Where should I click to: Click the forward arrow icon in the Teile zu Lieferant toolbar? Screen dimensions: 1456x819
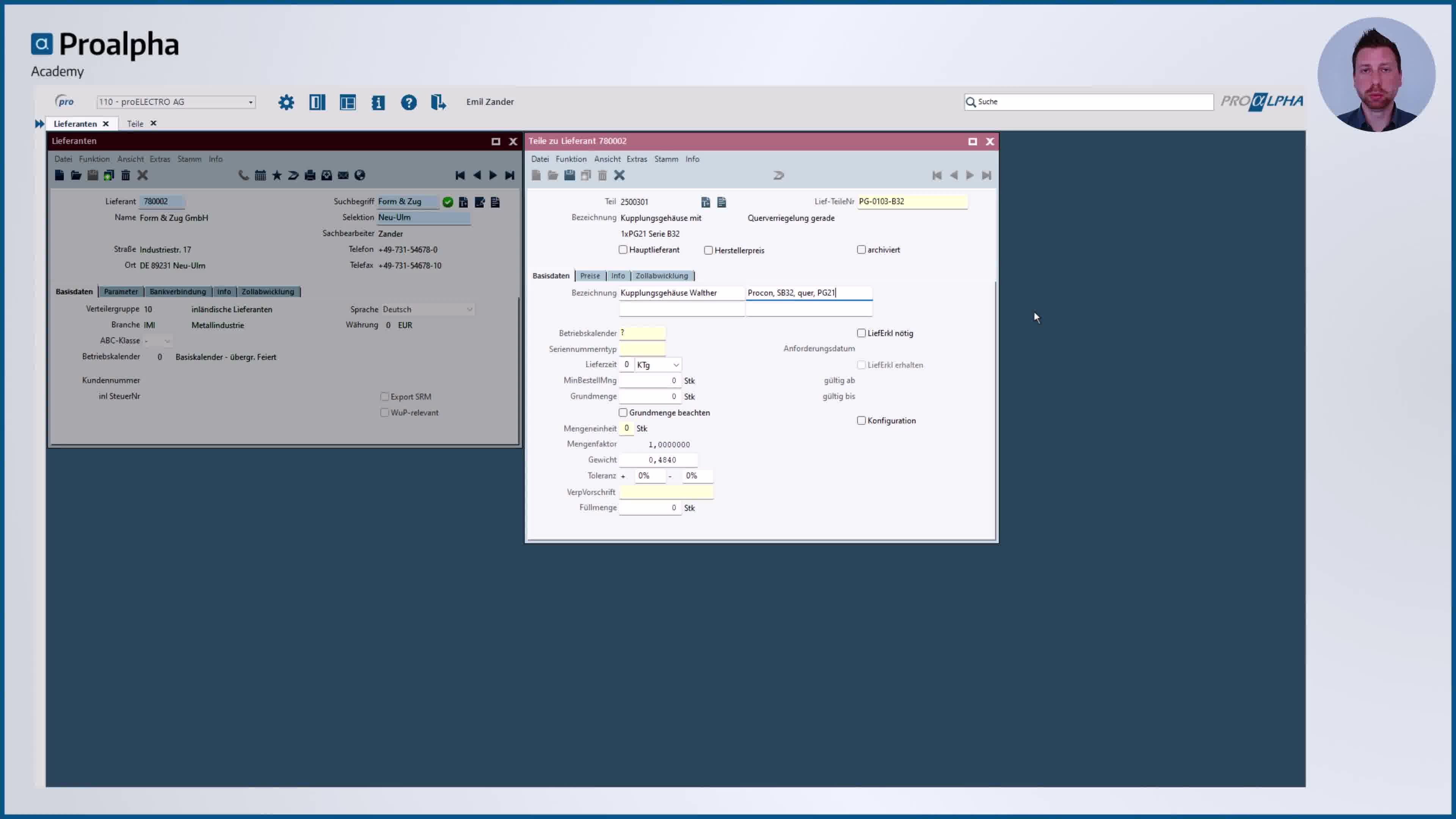click(779, 175)
